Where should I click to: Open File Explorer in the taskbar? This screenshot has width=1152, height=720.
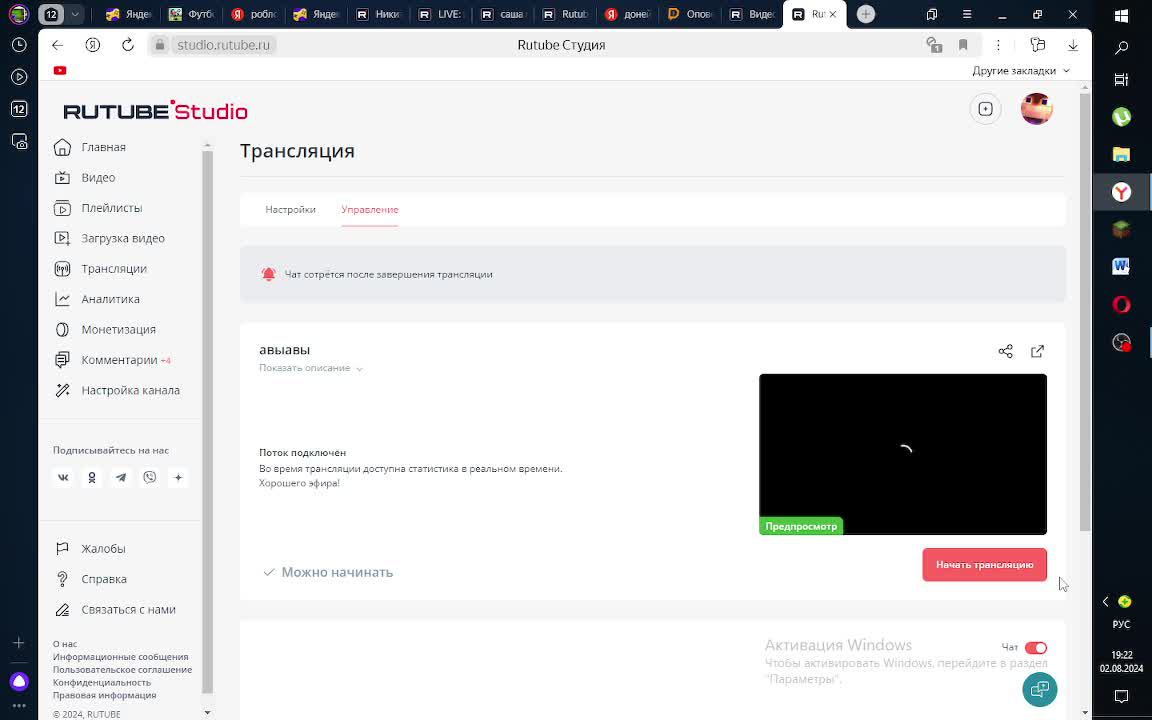pyautogui.click(x=1121, y=154)
